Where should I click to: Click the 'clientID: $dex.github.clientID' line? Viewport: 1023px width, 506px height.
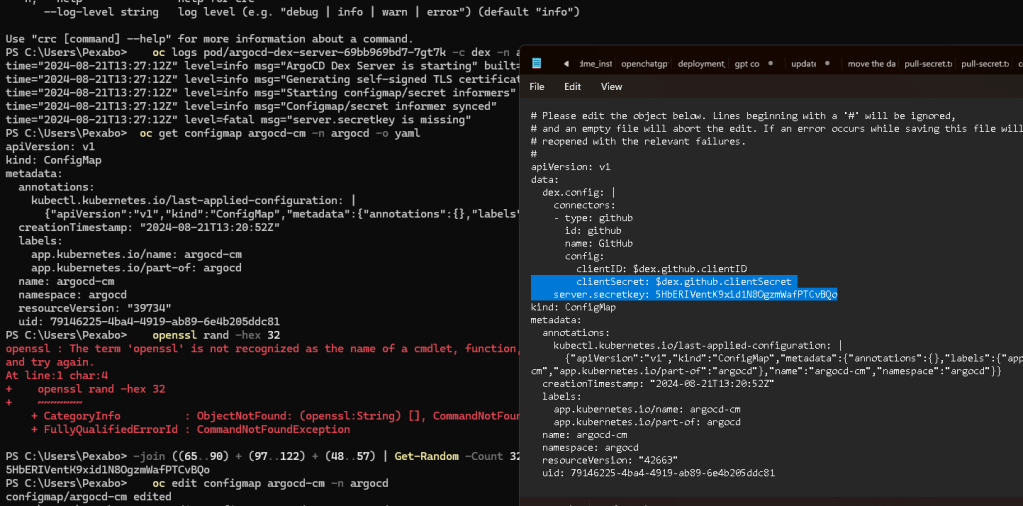662,269
